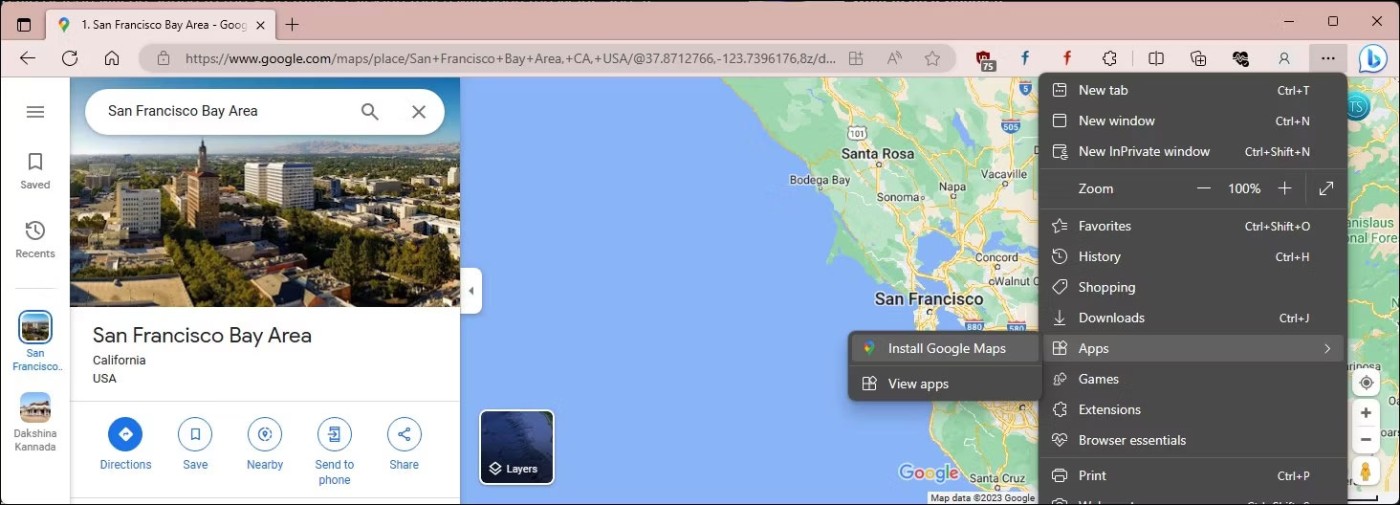Viewport: 1400px width, 505px height.
Task: Click the Nearby icon button
Action: [265, 434]
